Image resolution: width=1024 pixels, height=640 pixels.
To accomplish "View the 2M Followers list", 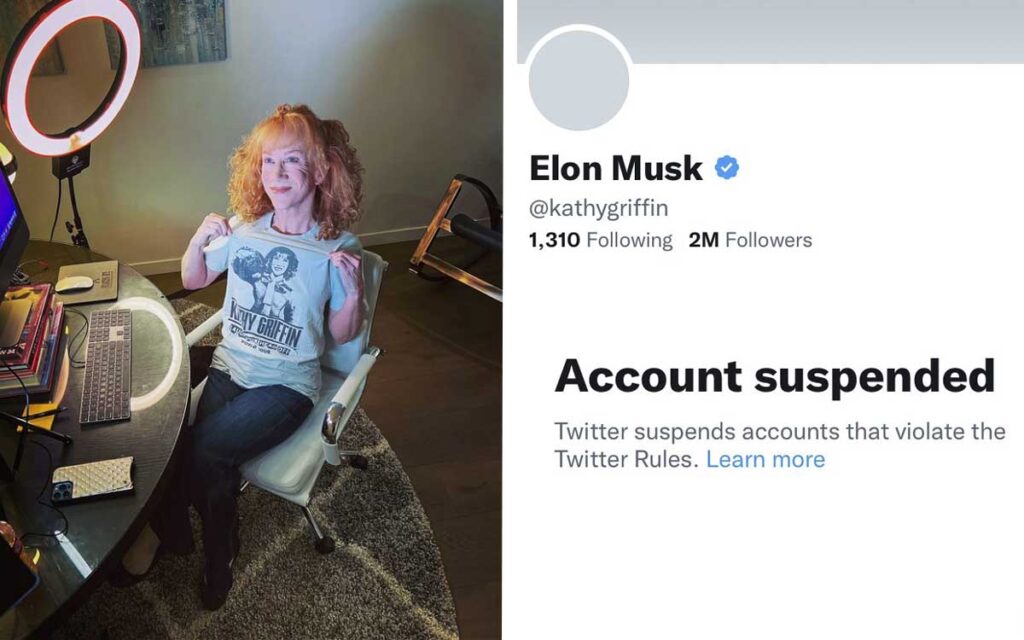I will point(749,239).
